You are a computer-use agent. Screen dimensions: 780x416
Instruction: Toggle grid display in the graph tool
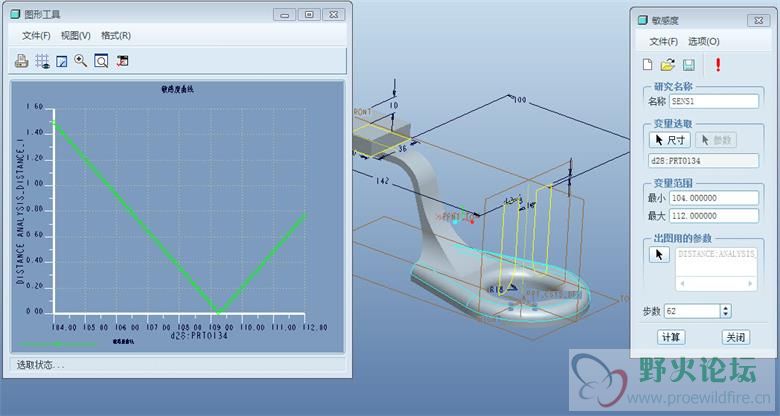click(x=42, y=61)
